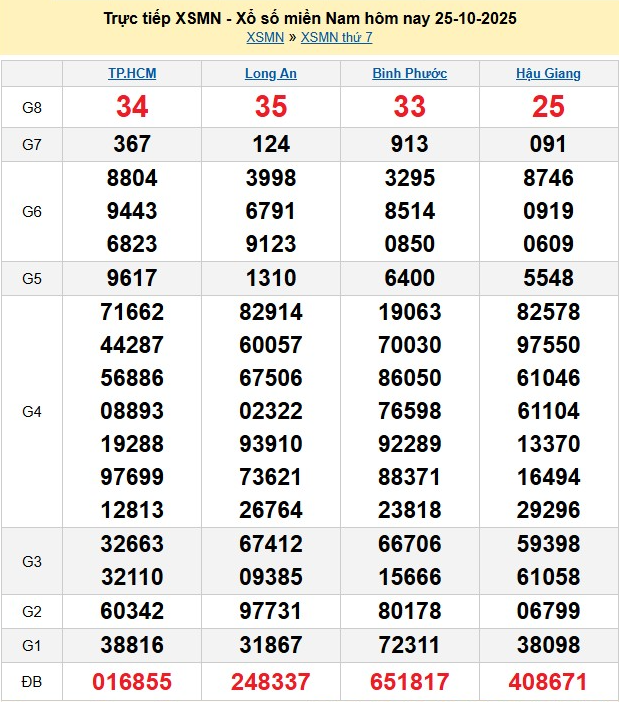This screenshot has height=702, width=619.
Task: Select G1 result 38816 for TP.HCM
Action: tap(132, 646)
